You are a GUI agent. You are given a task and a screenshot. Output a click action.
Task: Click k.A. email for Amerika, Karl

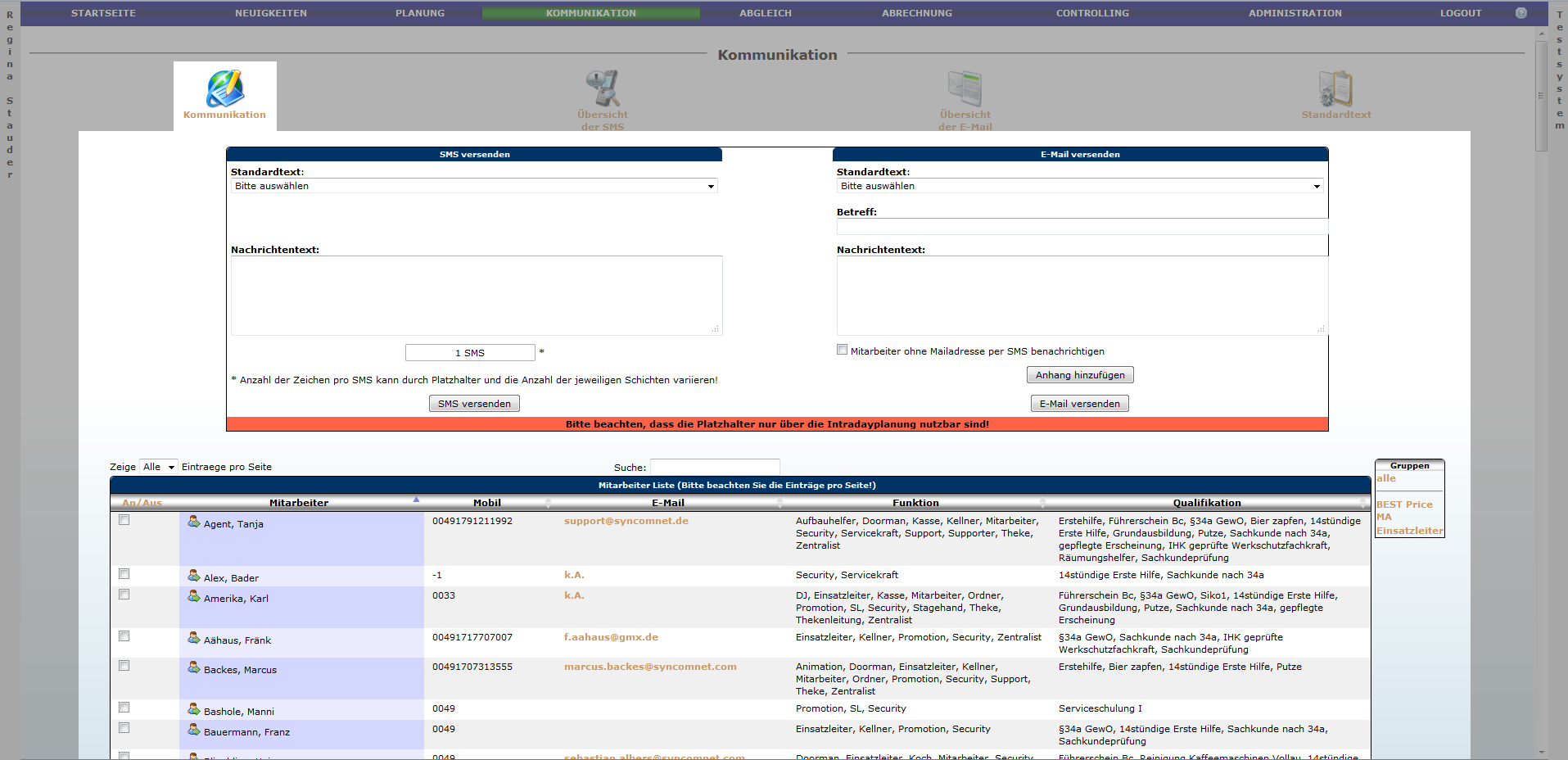(574, 595)
